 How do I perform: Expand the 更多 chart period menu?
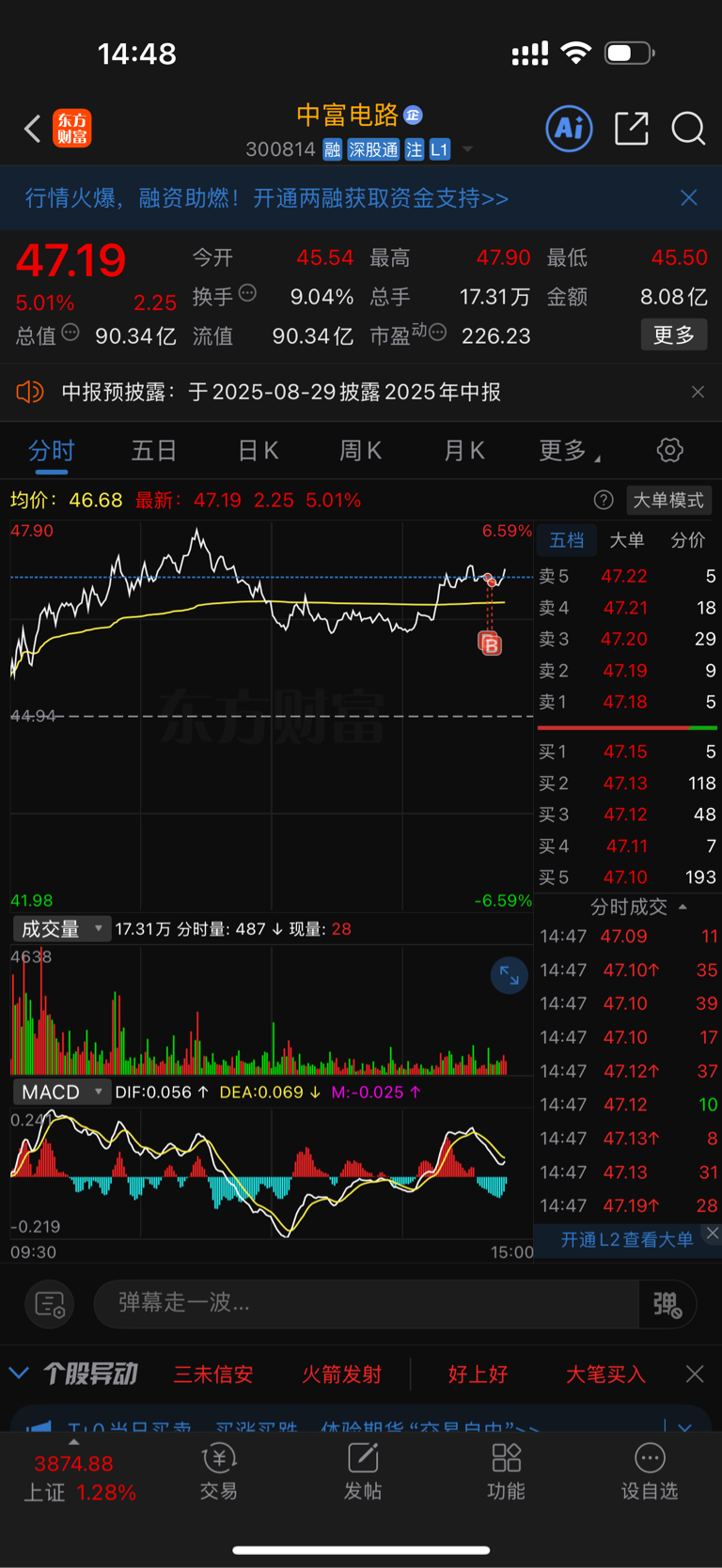(569, 451)
